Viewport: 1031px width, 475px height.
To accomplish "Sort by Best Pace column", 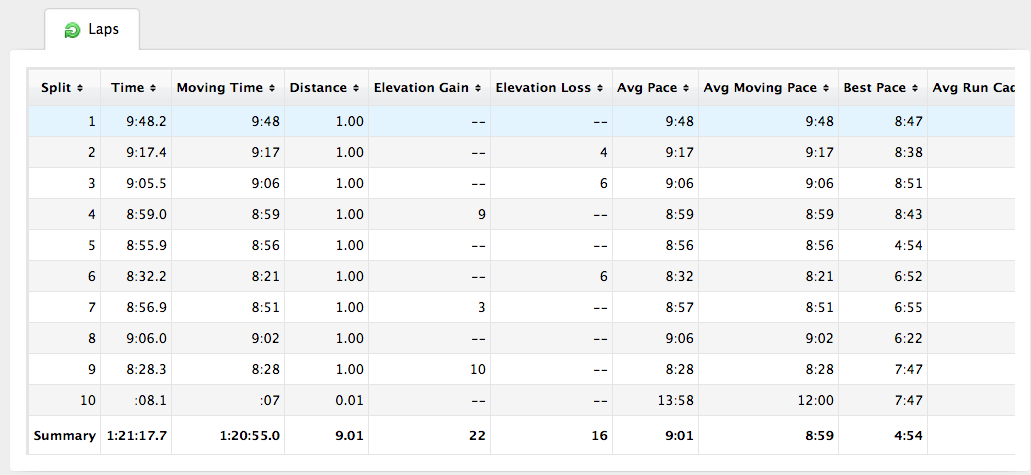I will (x=881, y=88).
